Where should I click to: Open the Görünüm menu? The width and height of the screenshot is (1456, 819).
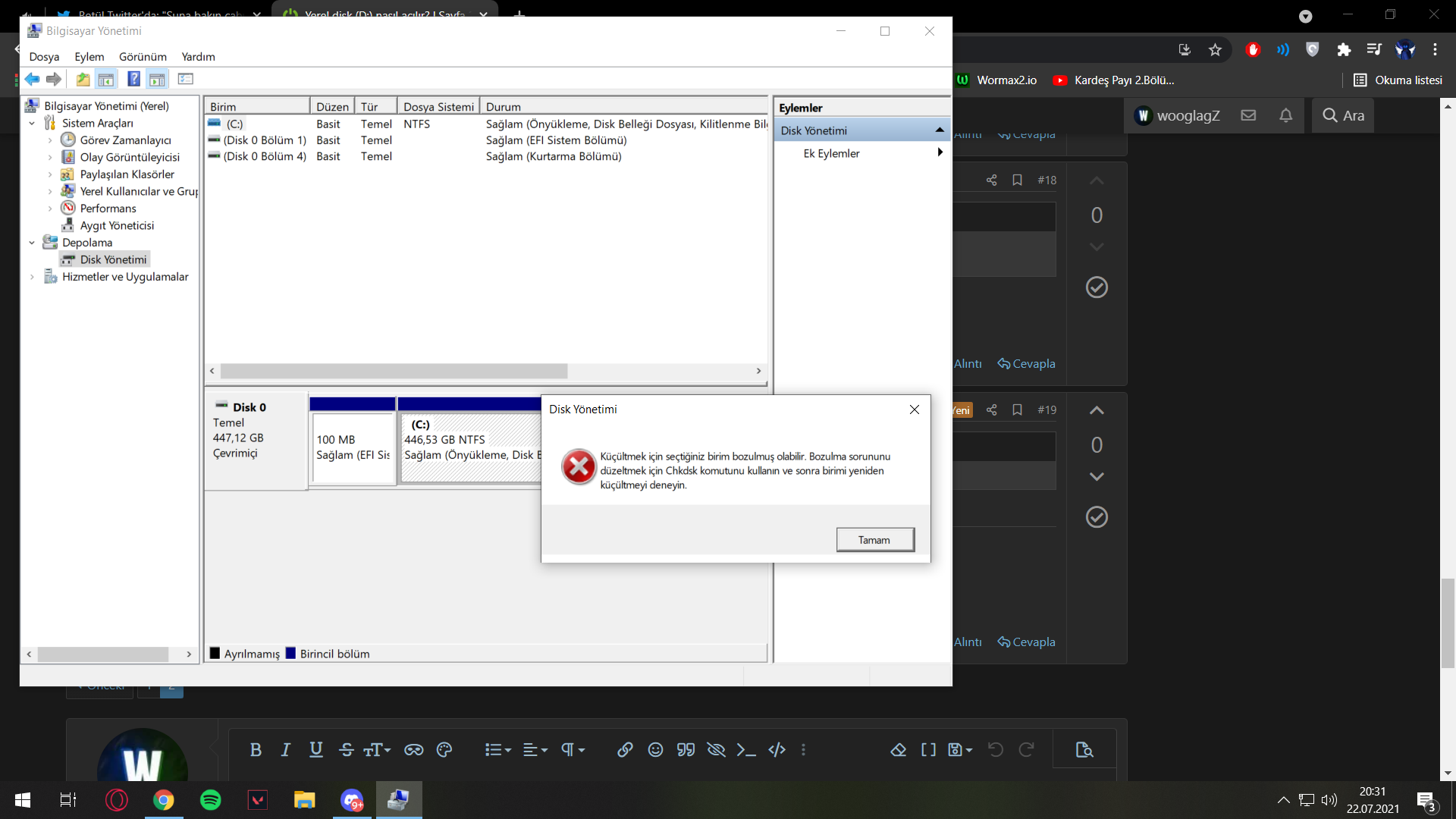(143, 57)
